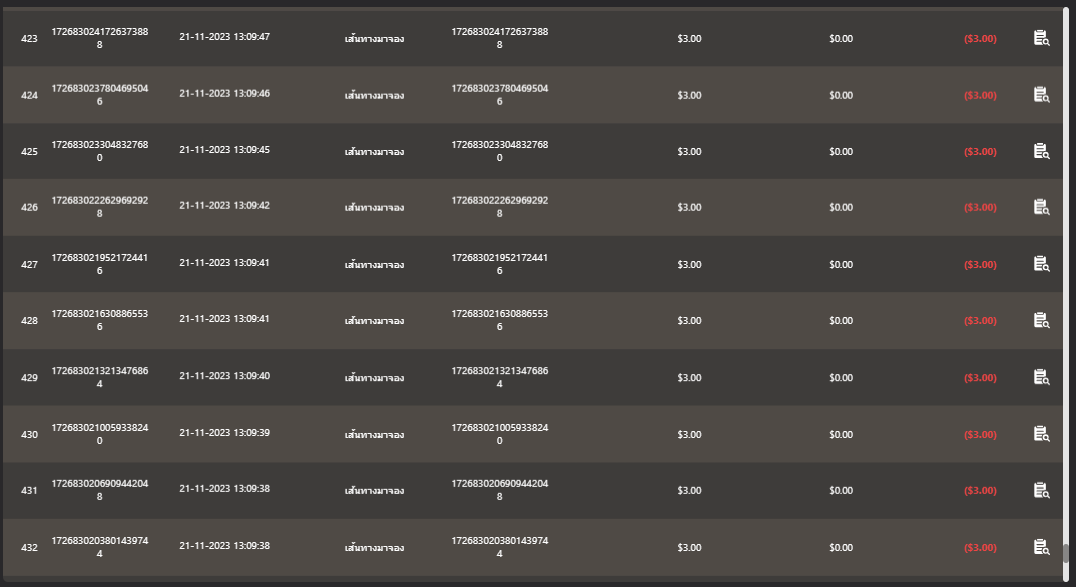1076x587 pixels.
Task: Open the details icon for the last row 432
Action: tap(1041, 547)
